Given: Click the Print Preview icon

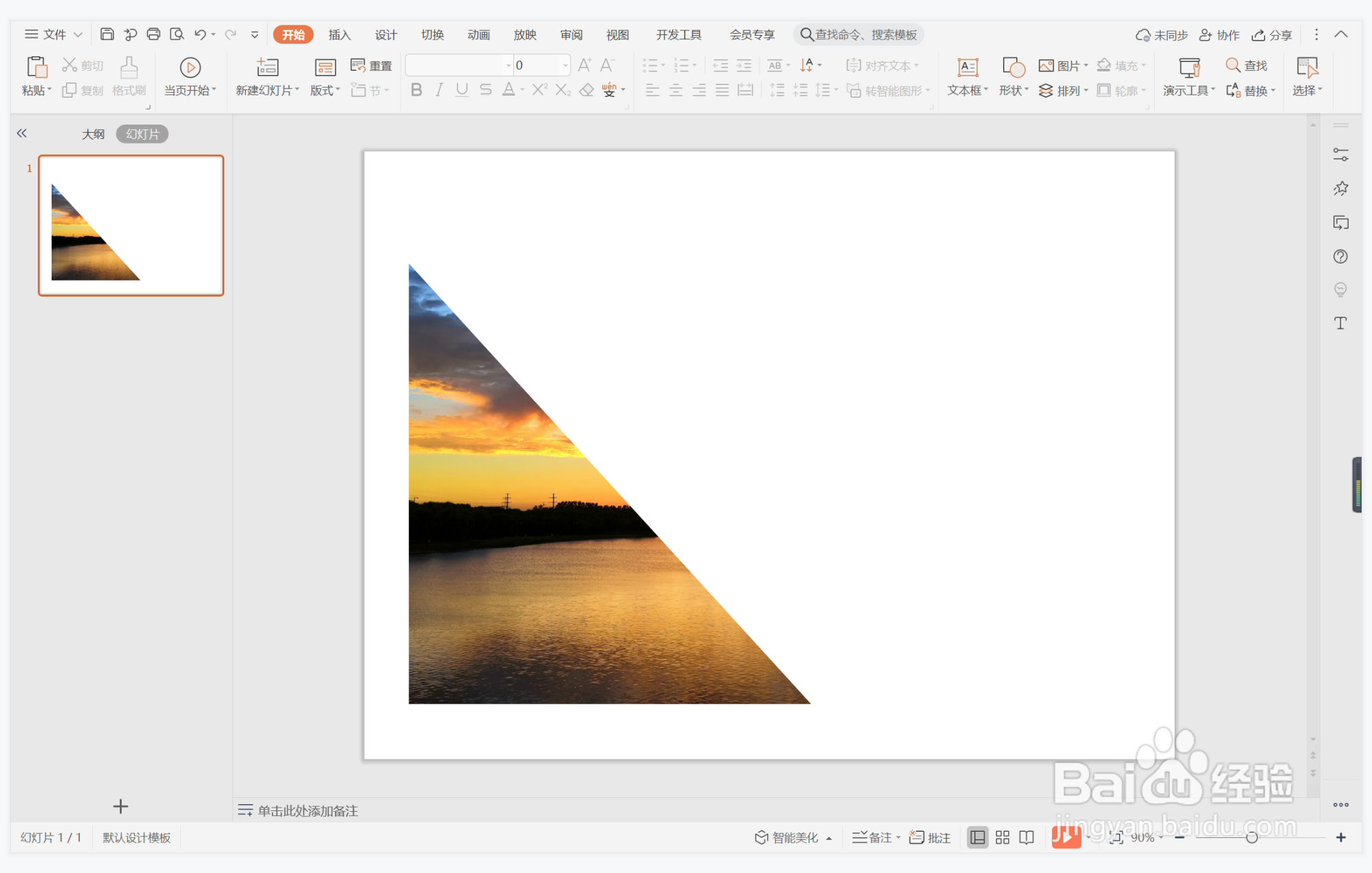Looking at the screenshot, I should tap(177, 34).
